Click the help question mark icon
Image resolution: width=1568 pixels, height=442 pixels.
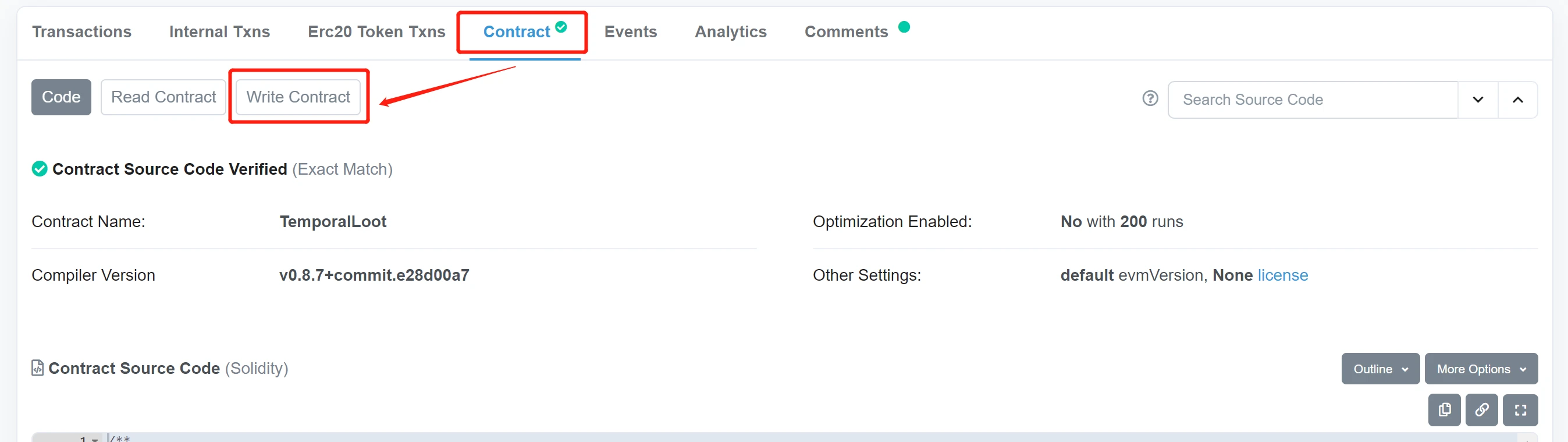1150,98
